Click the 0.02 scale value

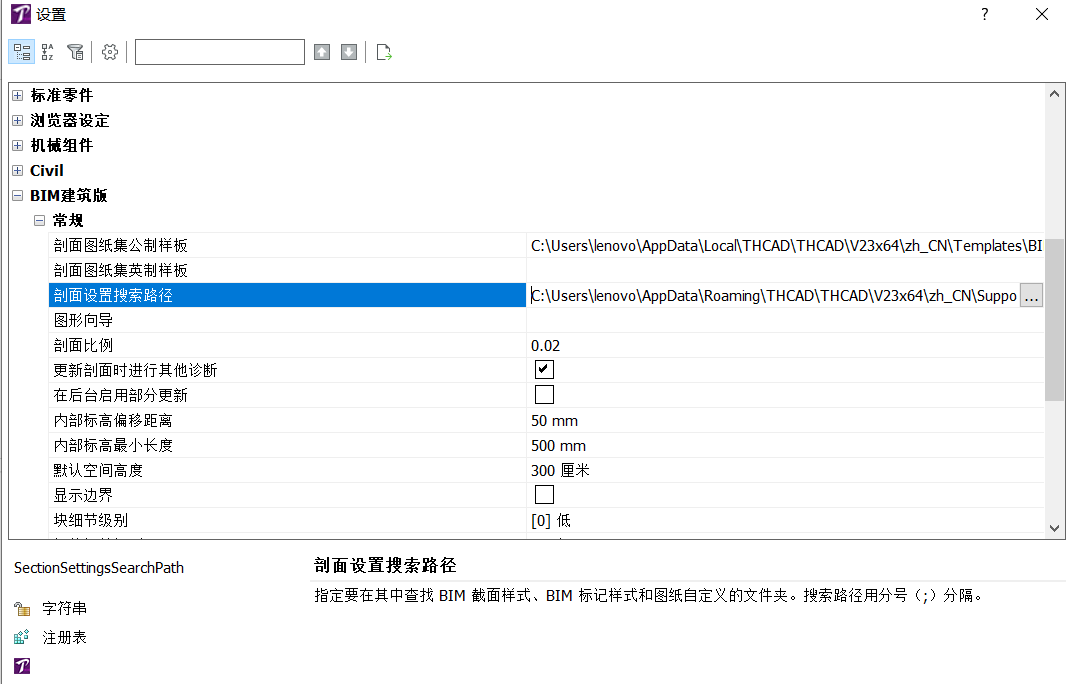[x=546, y=345]
